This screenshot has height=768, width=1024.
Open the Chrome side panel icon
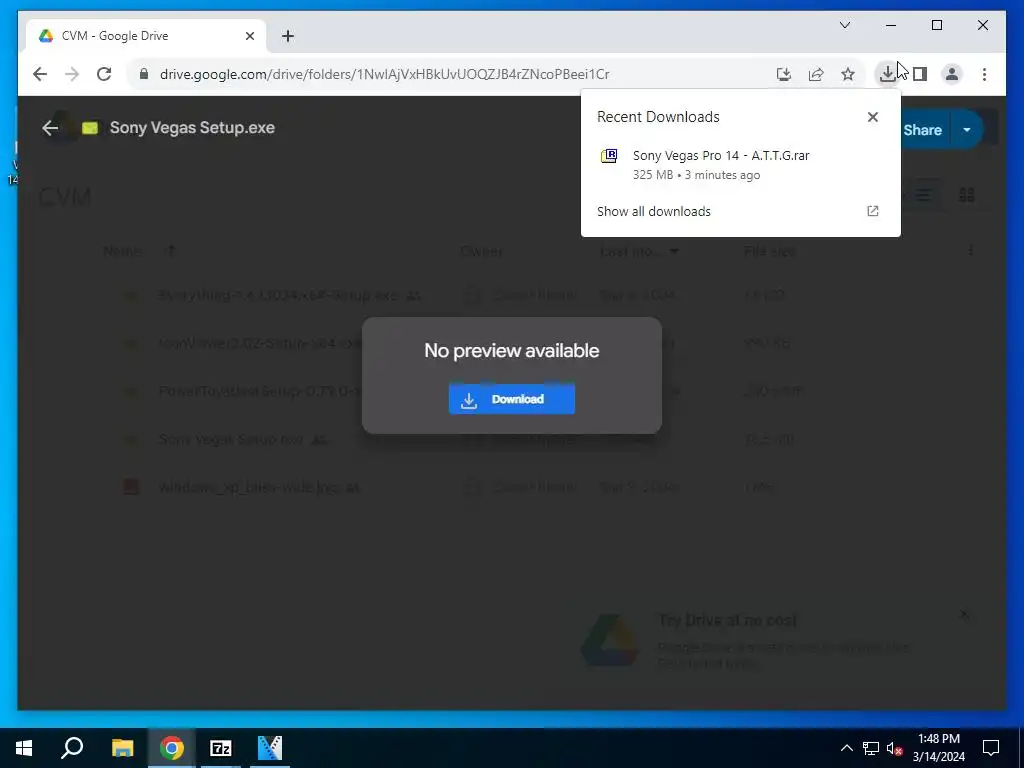[x=920, y=74]
